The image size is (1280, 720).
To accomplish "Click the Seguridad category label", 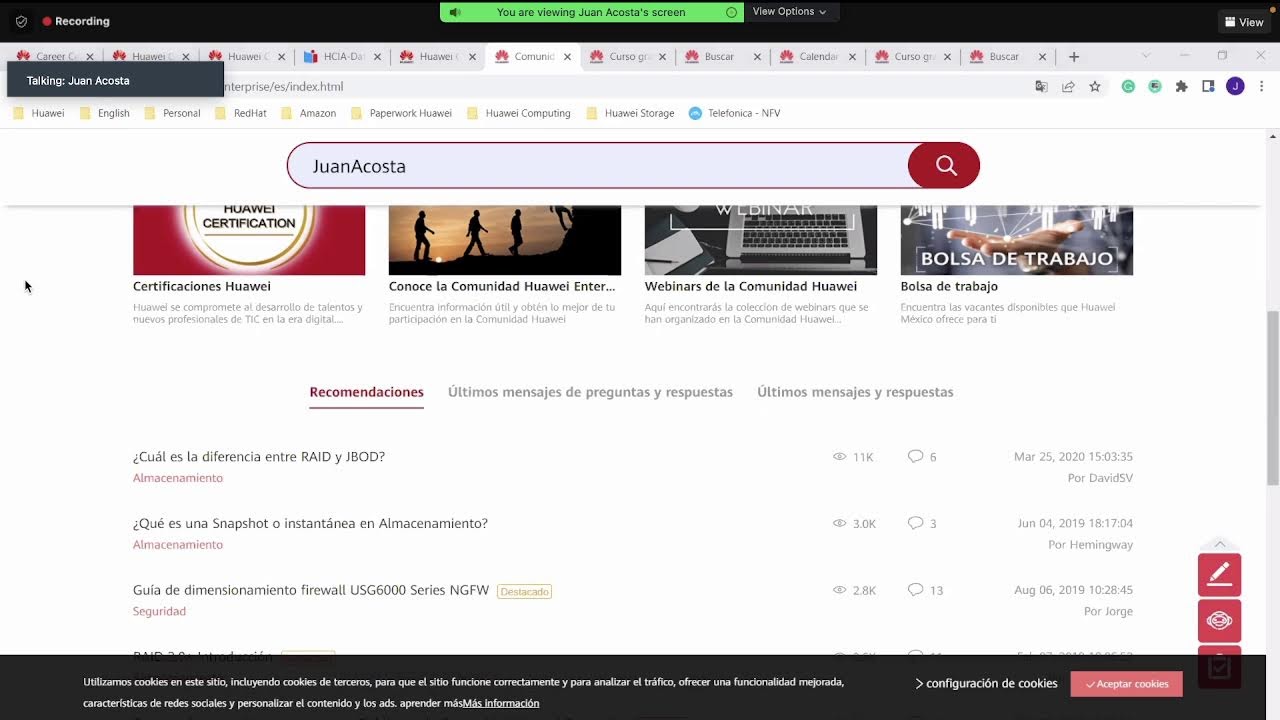I will tap(159, 611).
